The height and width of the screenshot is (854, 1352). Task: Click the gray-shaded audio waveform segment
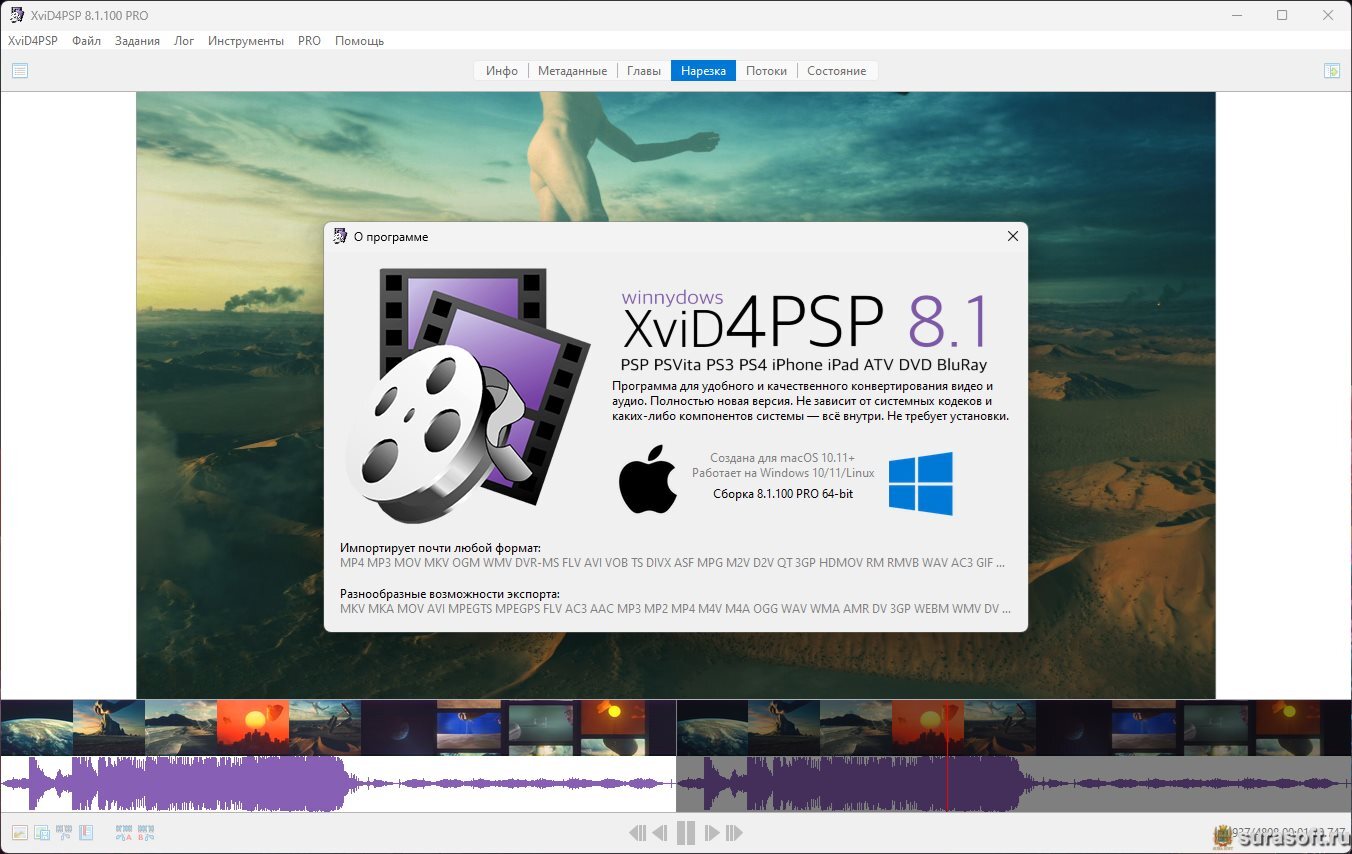click(1014, 784)
